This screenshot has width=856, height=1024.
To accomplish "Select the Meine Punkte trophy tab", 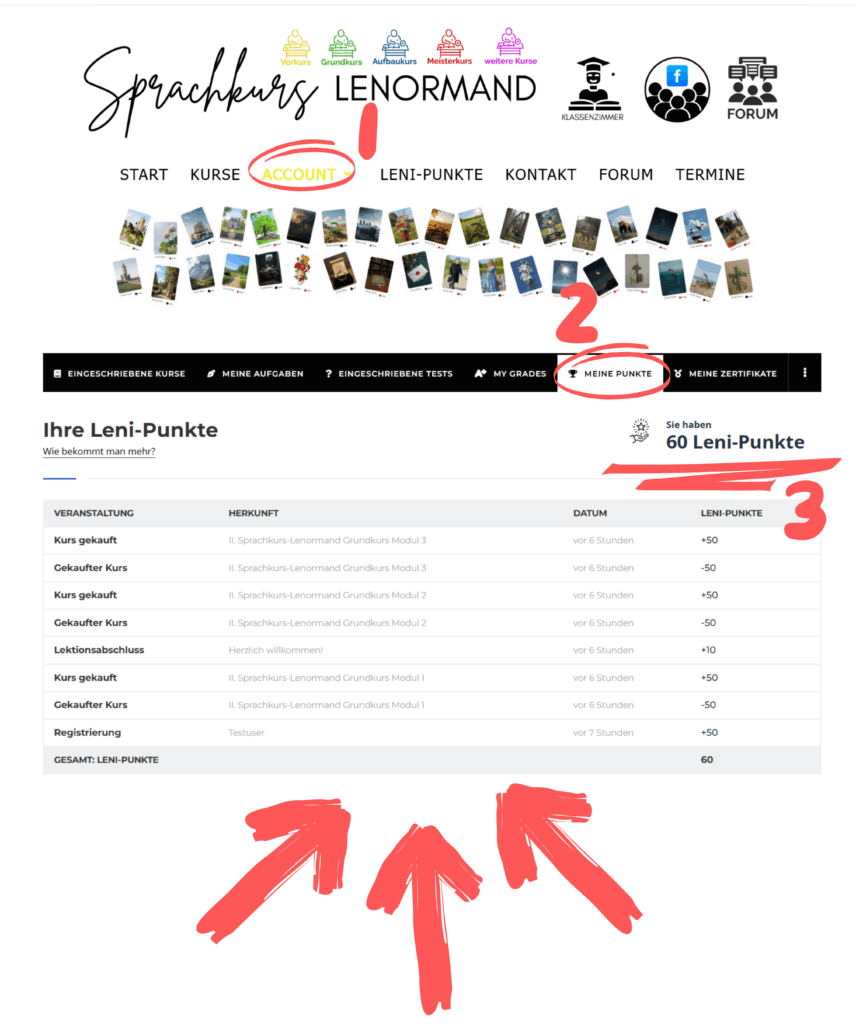I will 610,374.
